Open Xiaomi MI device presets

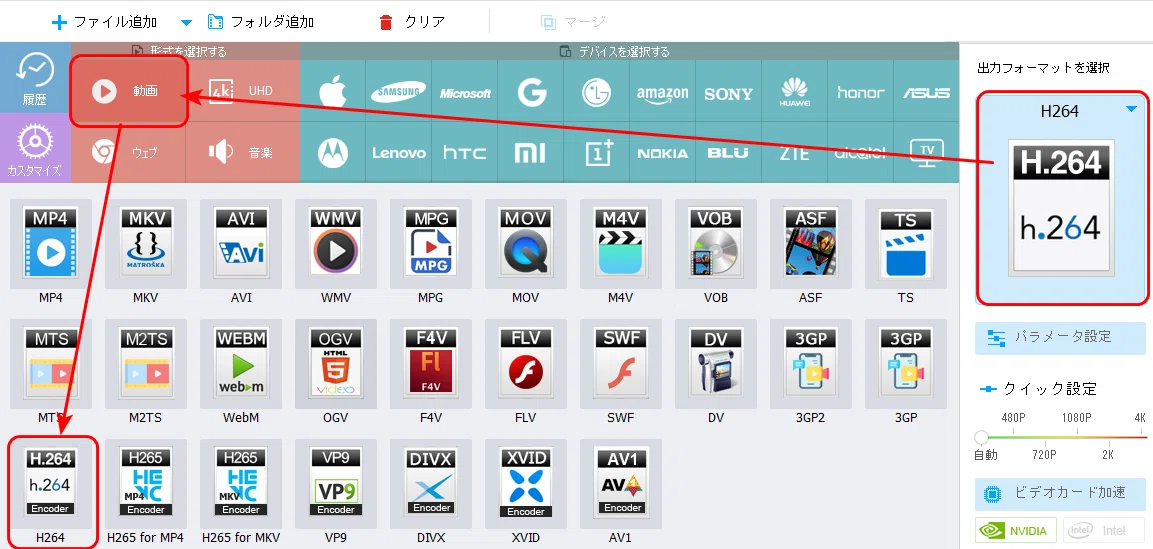coord(531,152)
